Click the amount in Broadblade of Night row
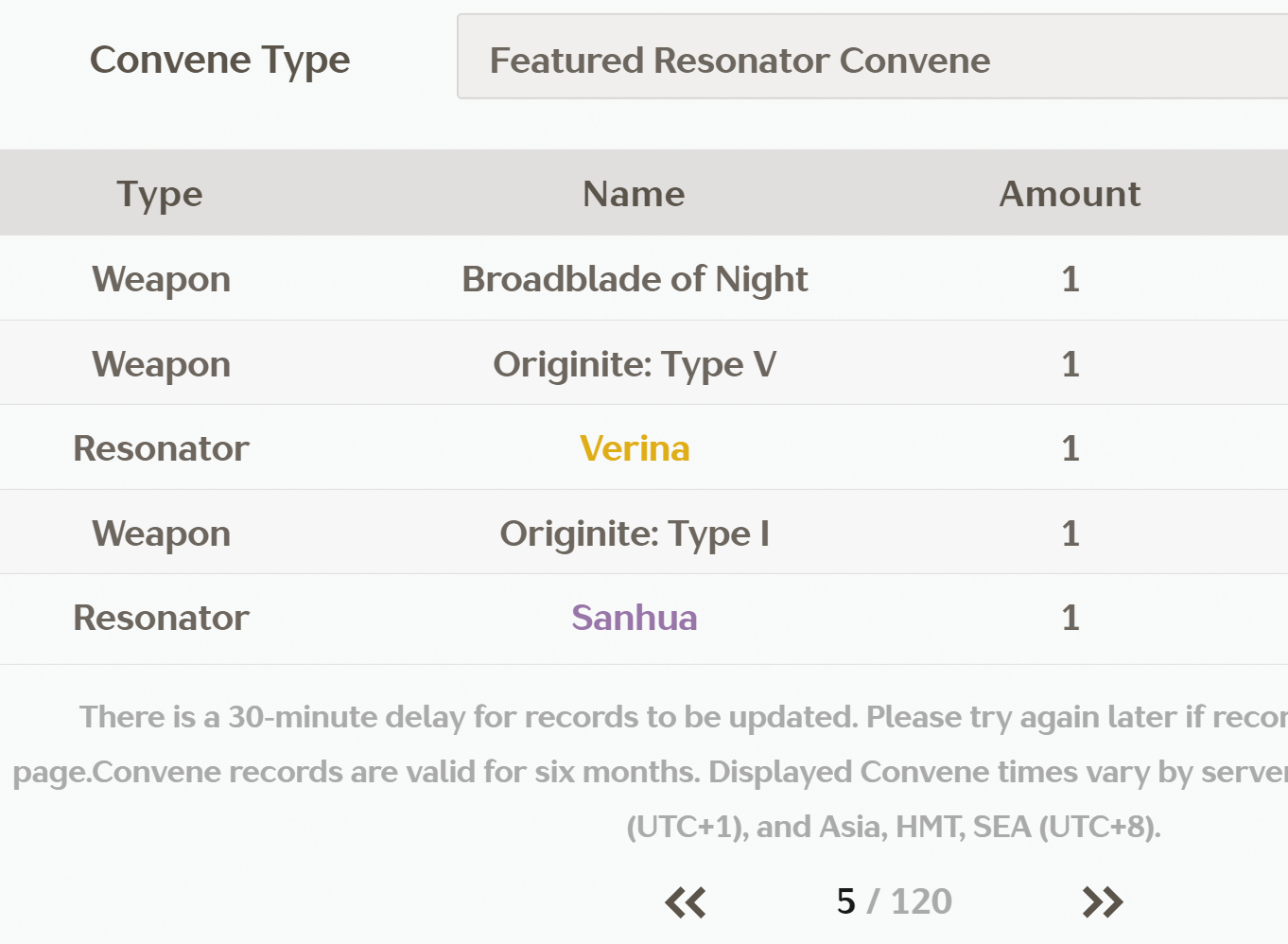Viewport: 1288px width, 944px height. point(1070,279)
